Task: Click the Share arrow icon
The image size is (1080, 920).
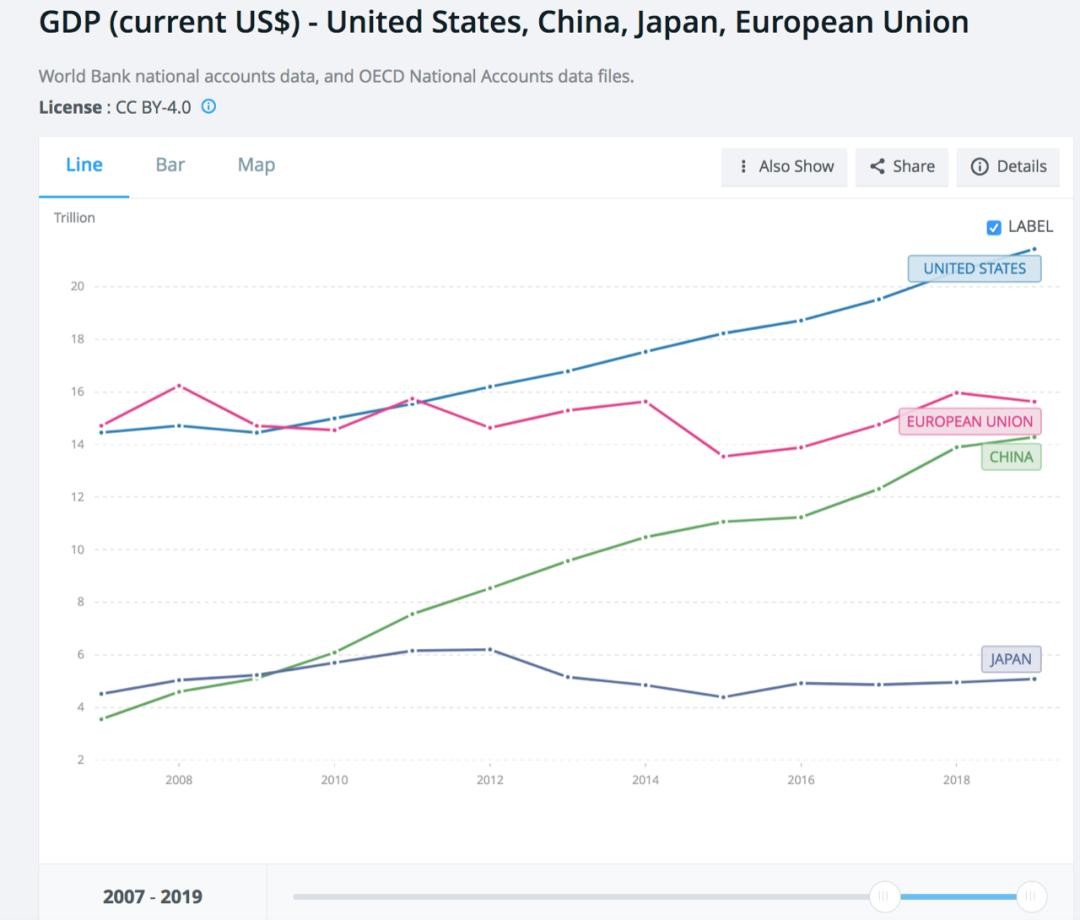Action: pos(877,166)
